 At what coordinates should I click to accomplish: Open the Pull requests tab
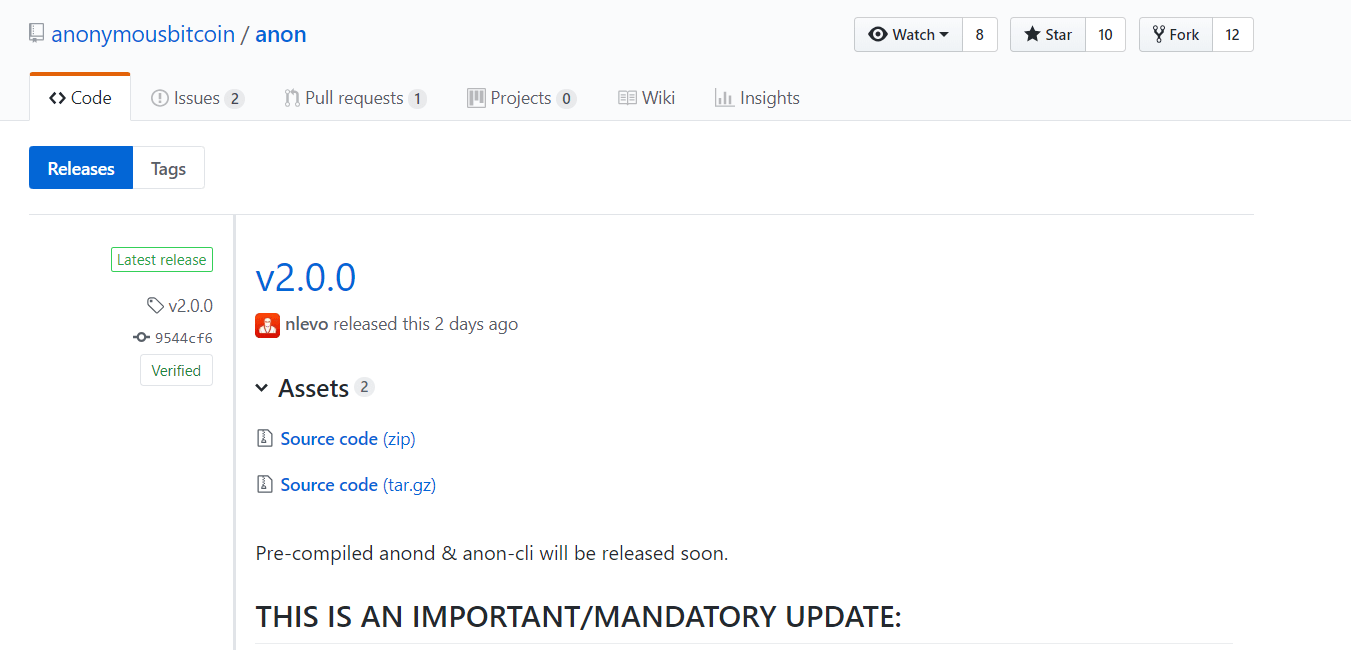tap(355, 98)
